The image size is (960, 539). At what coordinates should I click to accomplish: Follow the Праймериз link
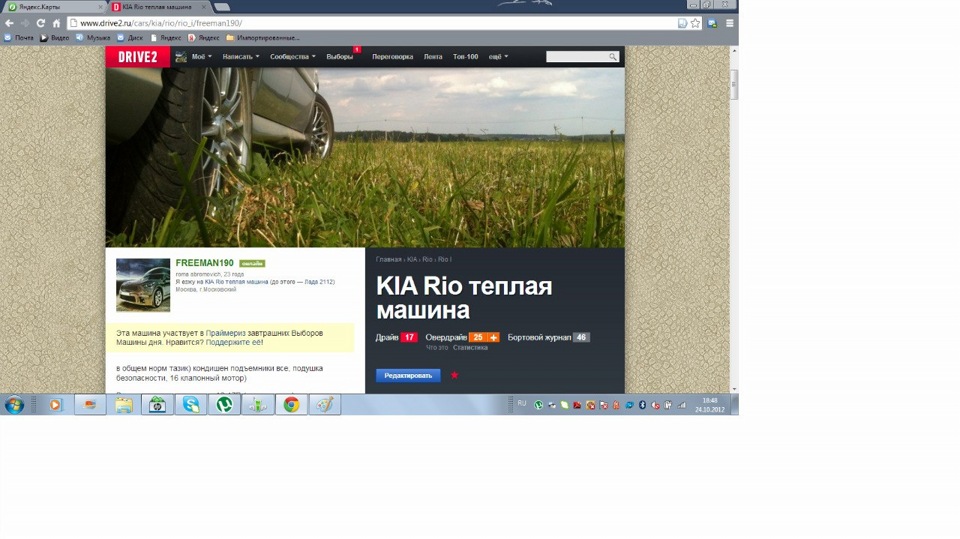click(x=225, y=333)
